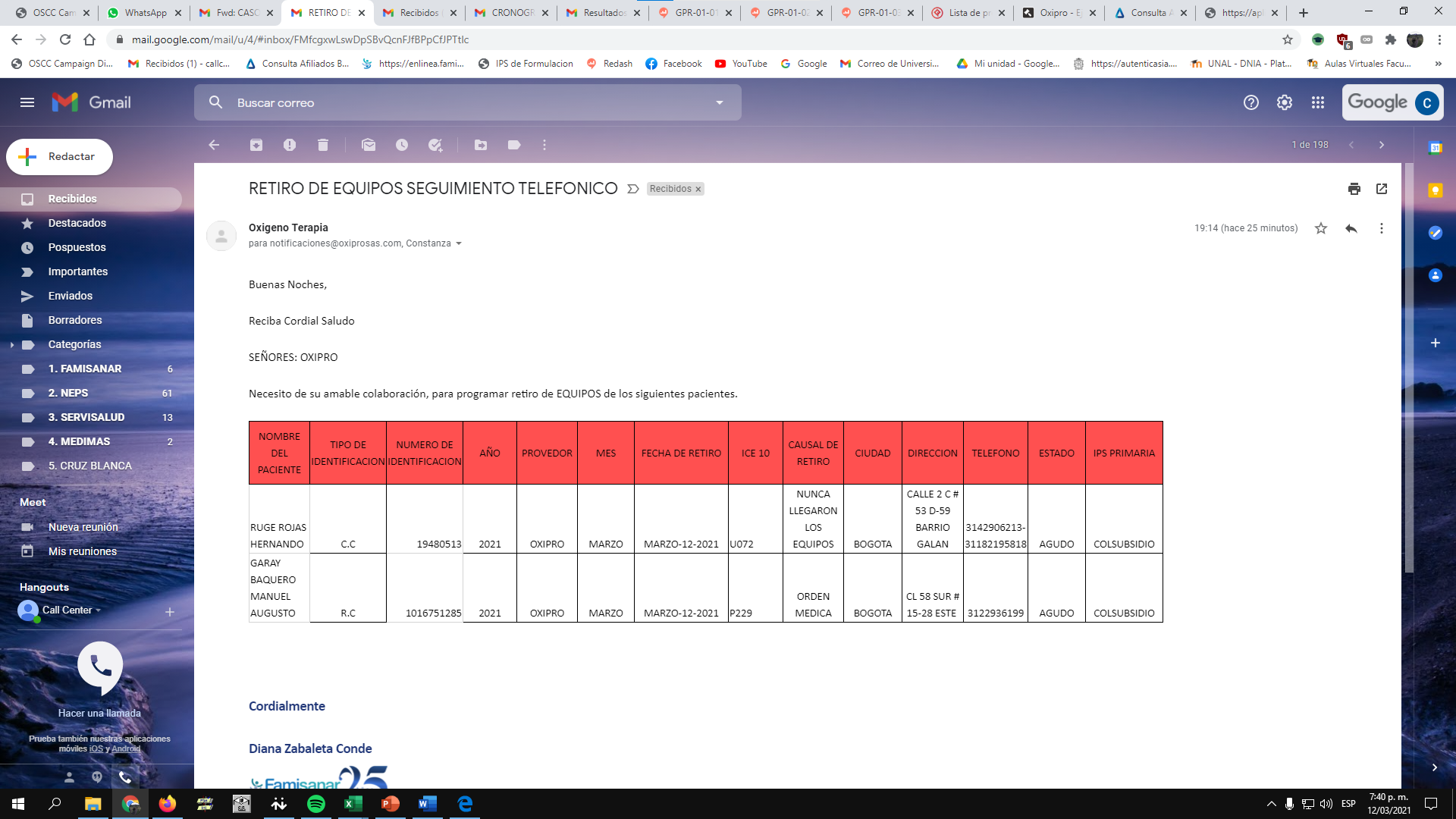Toggle importance marker next to subject
1456x819 pixels.
pos(633,189)
